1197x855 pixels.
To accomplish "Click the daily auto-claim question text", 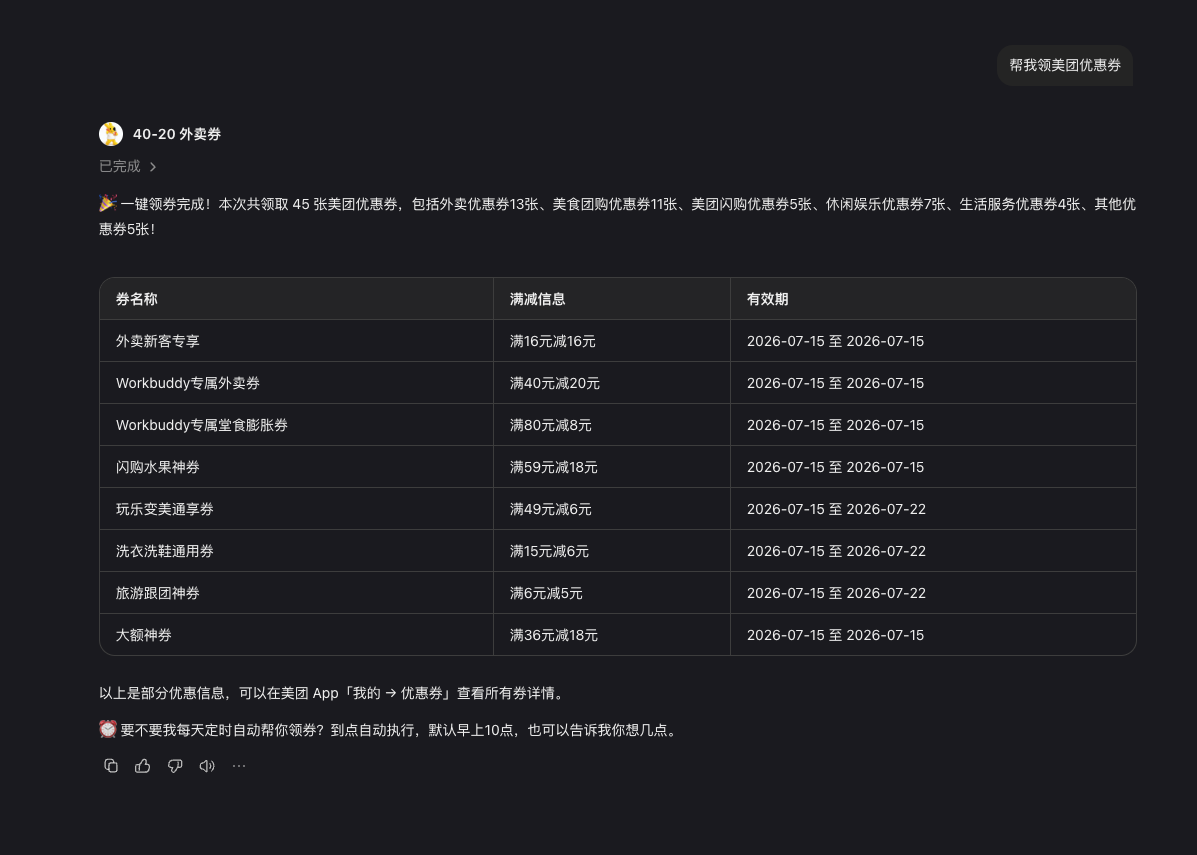I will click(389, 730).
